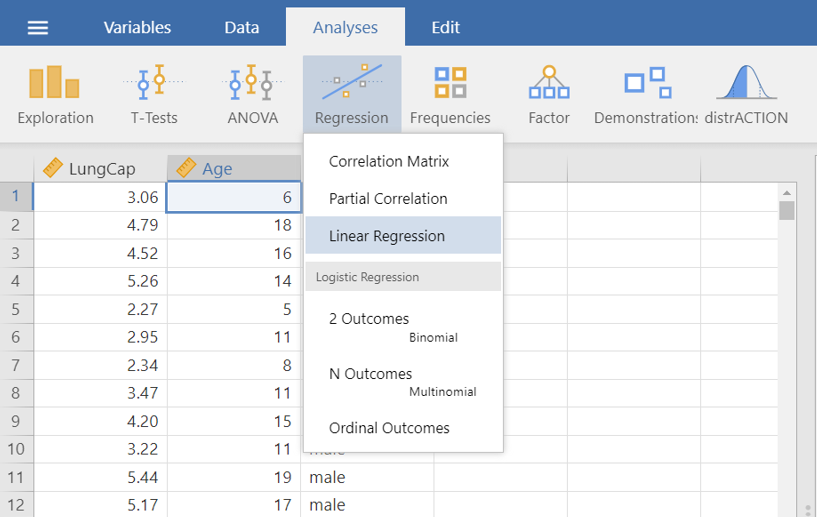Open the Exploration analyses icon
817x517 pixels.
[55, 95]
